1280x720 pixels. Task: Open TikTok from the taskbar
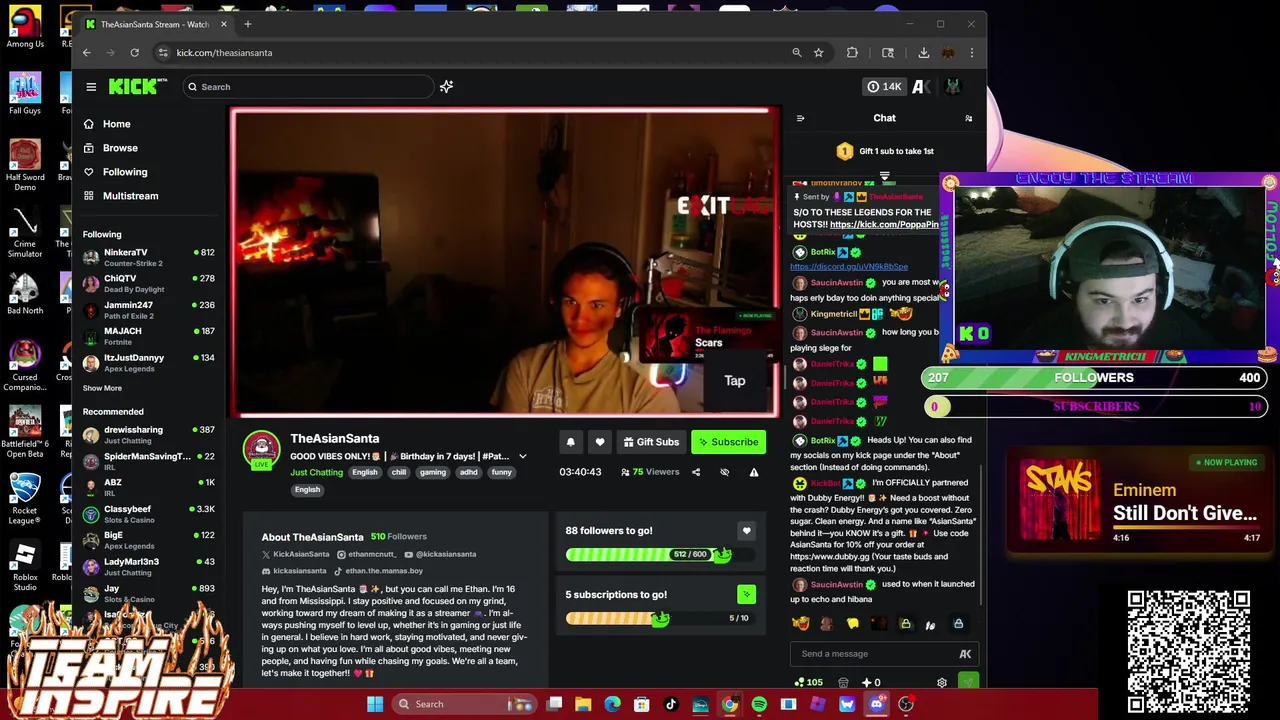tap(671, 704)
